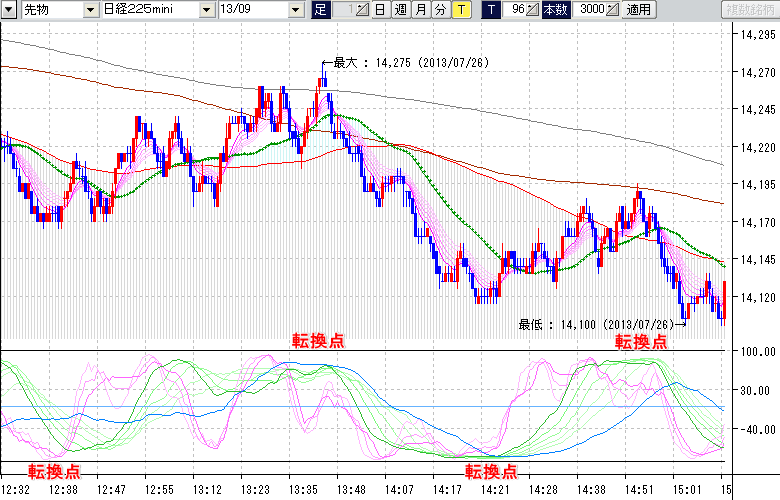Select the 週 (weekly) timeframe button

400,10
